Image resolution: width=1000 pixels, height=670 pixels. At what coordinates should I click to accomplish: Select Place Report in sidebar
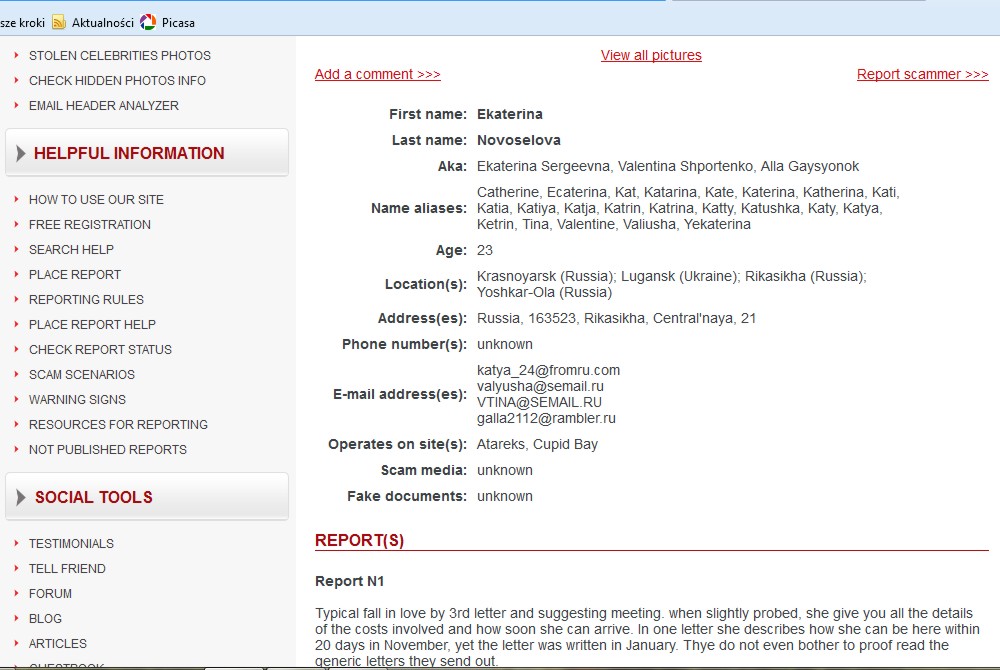coord(75,275)
